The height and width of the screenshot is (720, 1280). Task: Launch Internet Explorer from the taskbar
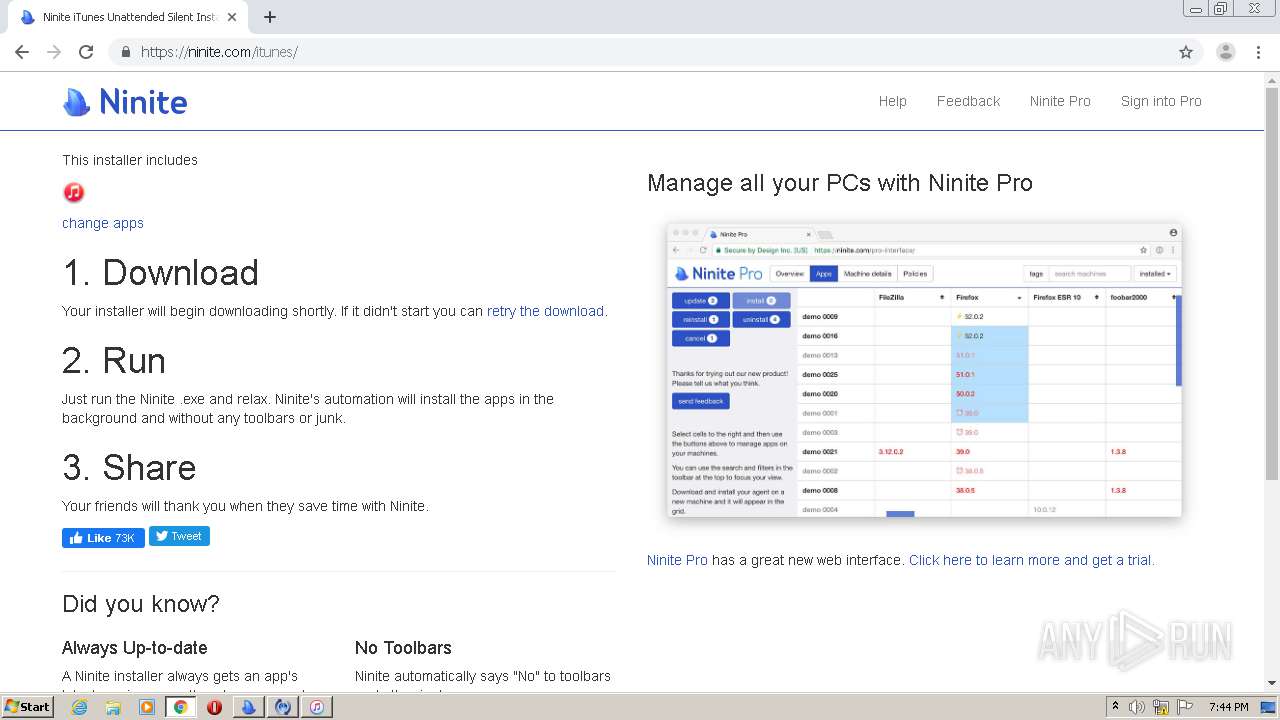click(x=80, y=707)
